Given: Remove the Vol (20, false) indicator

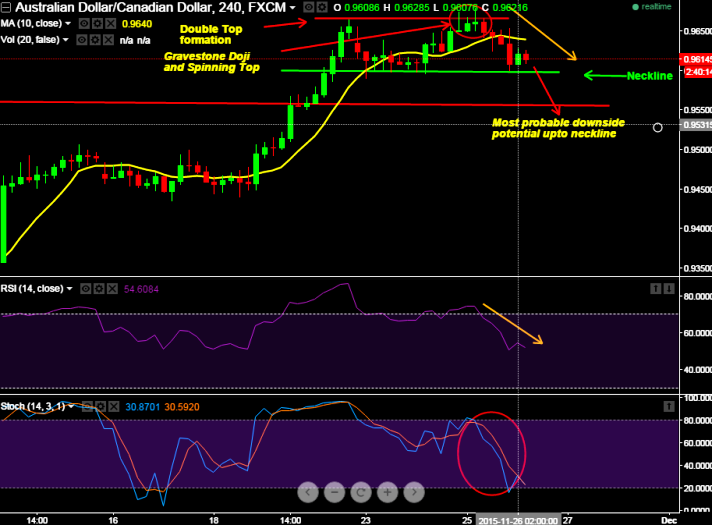Looking at the screenshot, I should [x=108, y=40].
